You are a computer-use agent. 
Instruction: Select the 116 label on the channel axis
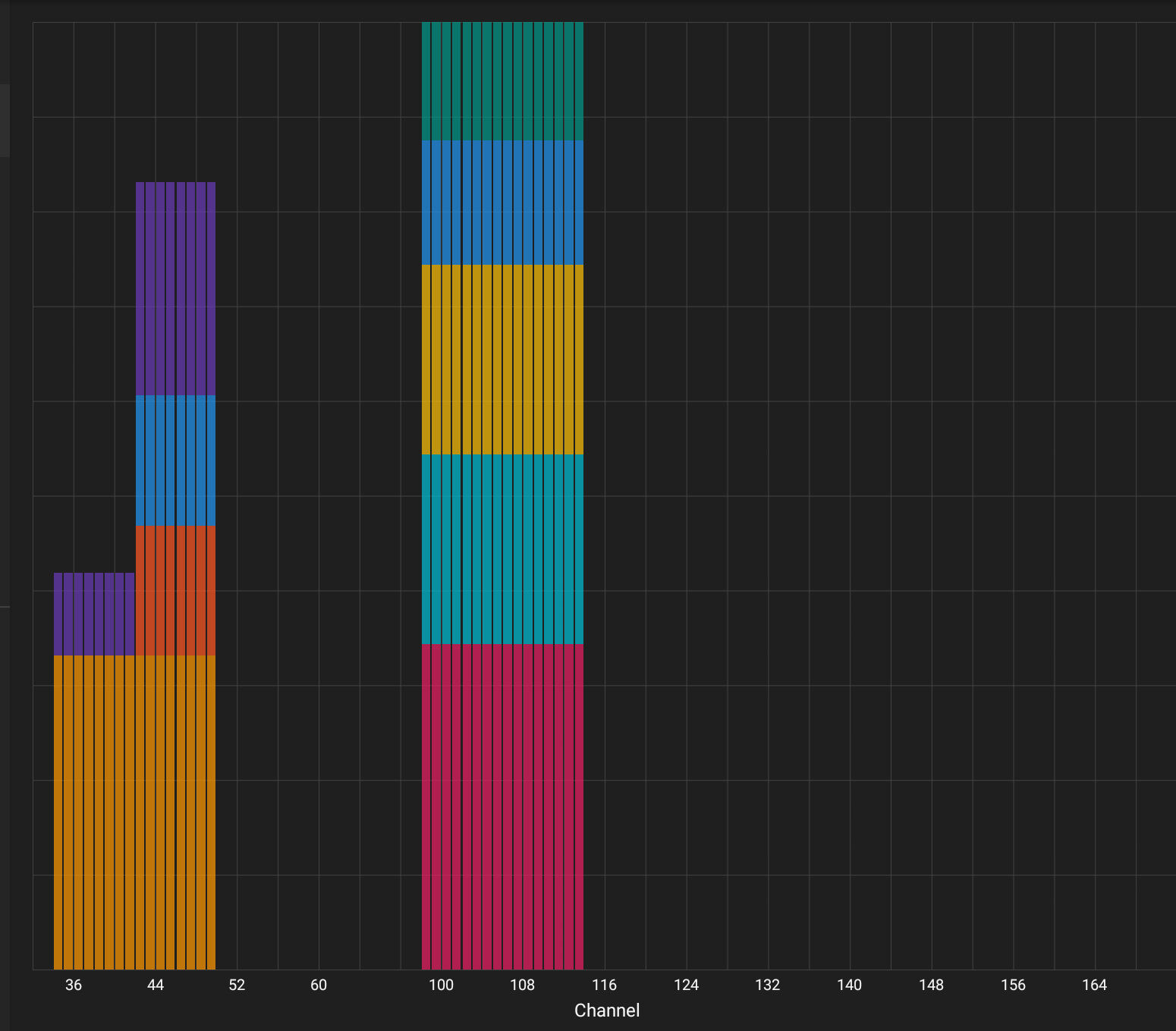coord(604,985)
